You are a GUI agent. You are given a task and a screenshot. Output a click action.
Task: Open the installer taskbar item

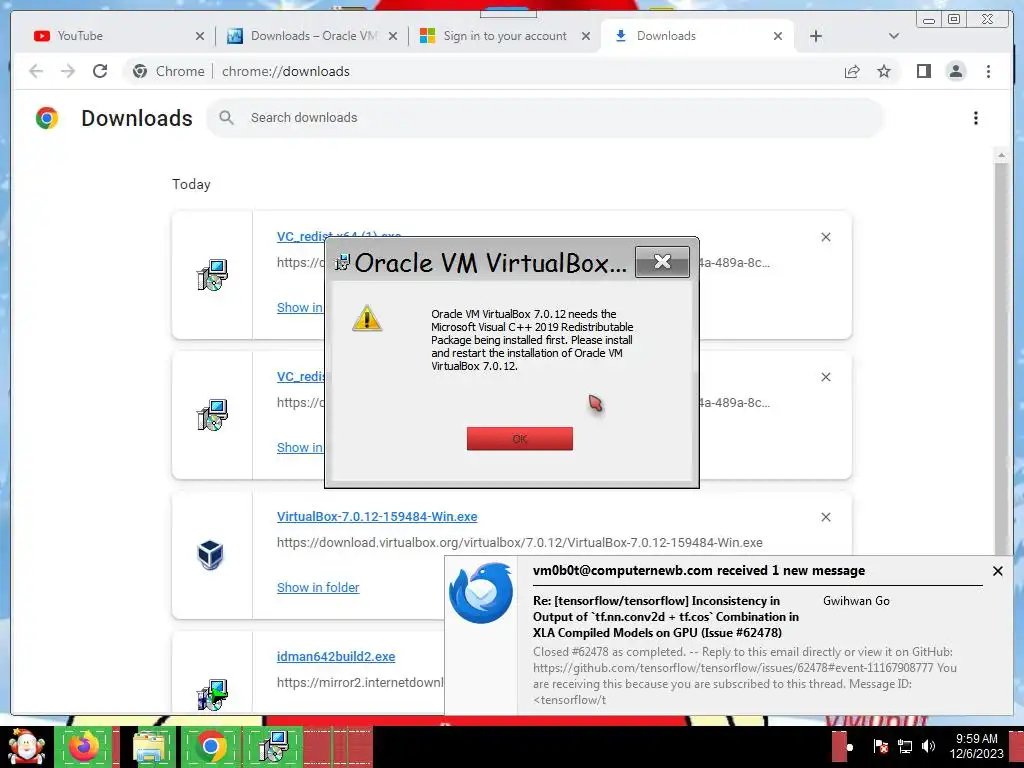click(274, 746)
